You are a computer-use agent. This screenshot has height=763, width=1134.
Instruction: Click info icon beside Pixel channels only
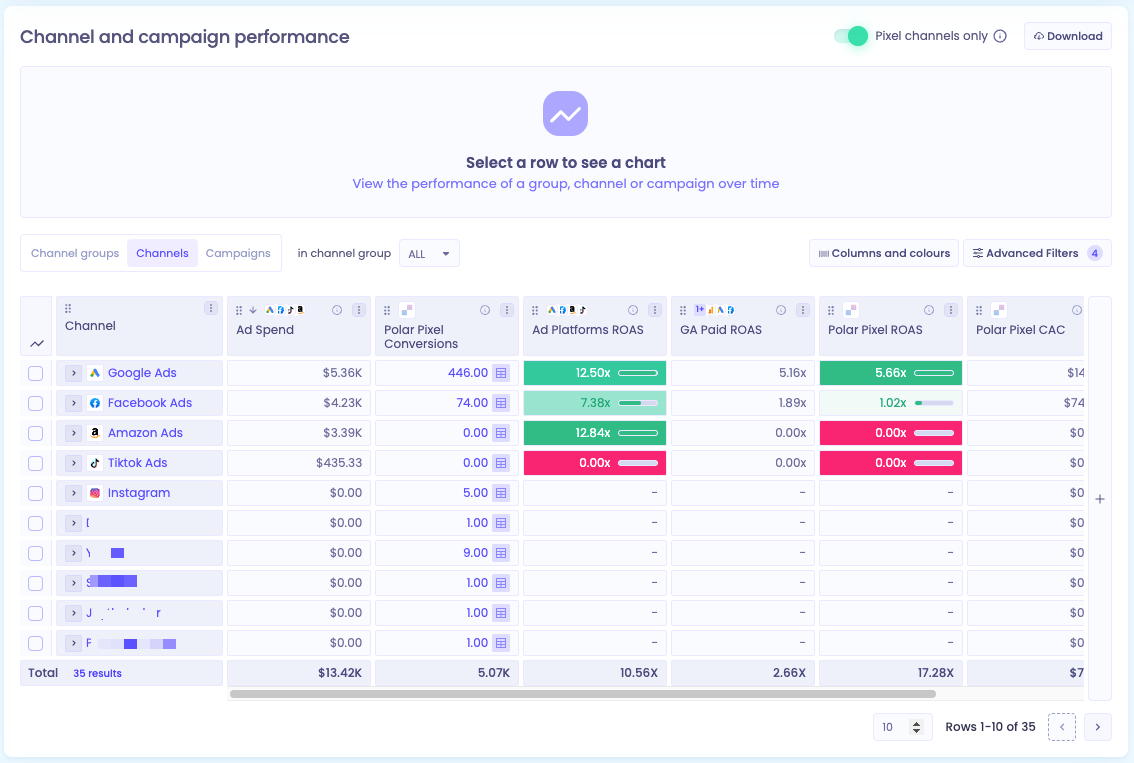tap(1000, 36)
